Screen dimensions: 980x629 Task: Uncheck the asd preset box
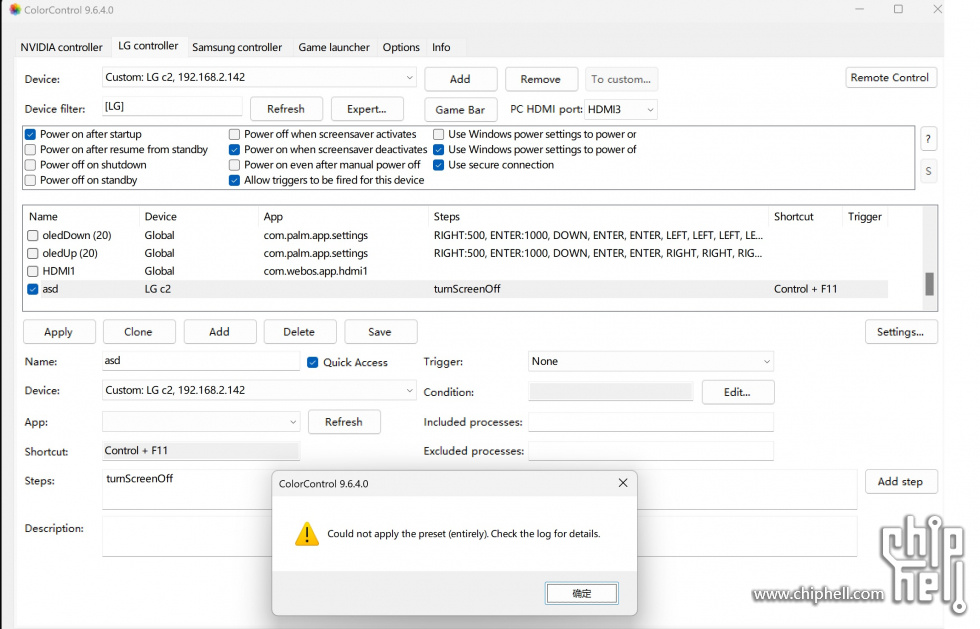pos(32,289)
